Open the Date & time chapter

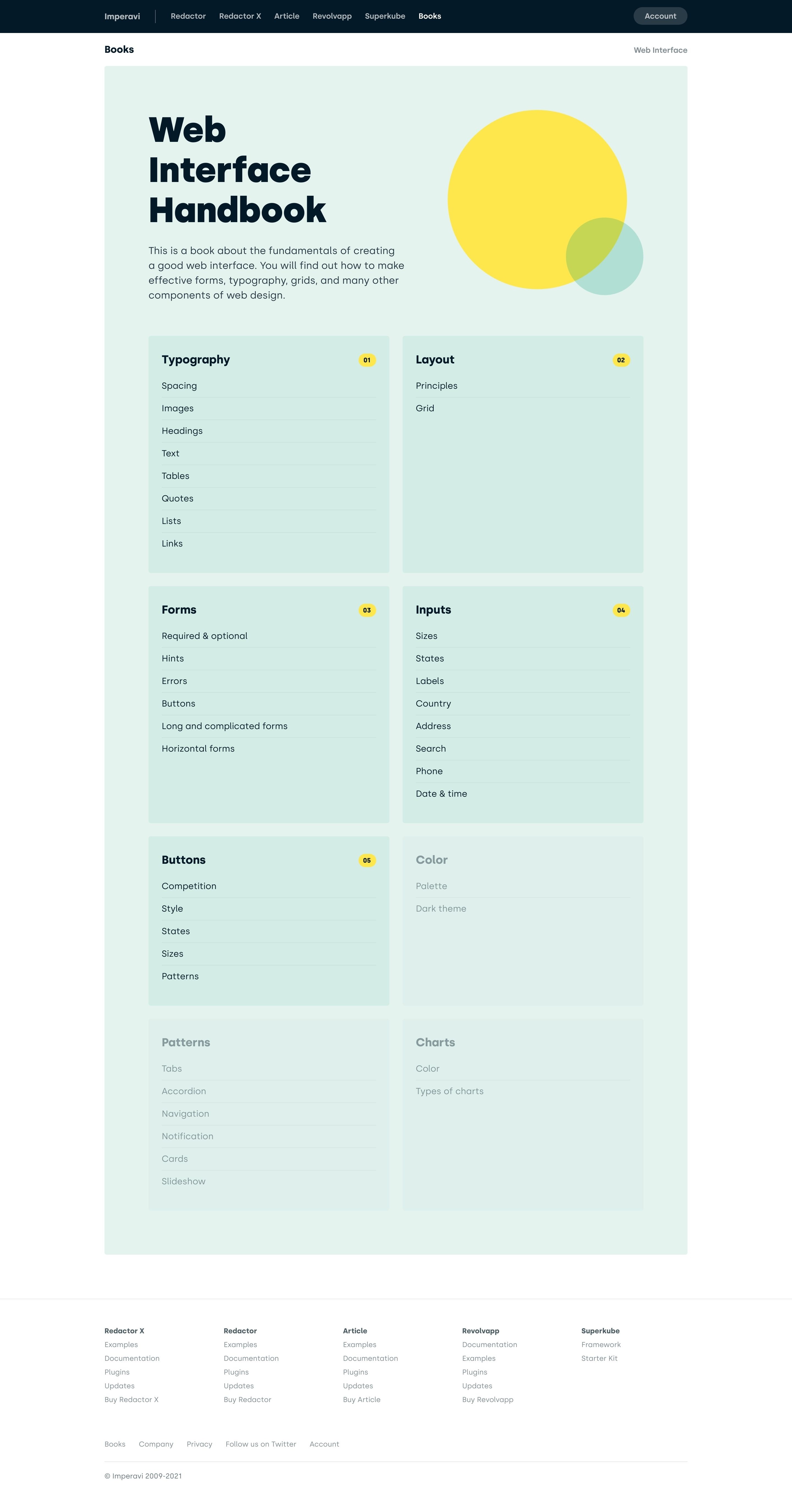[x=441, y=794]
